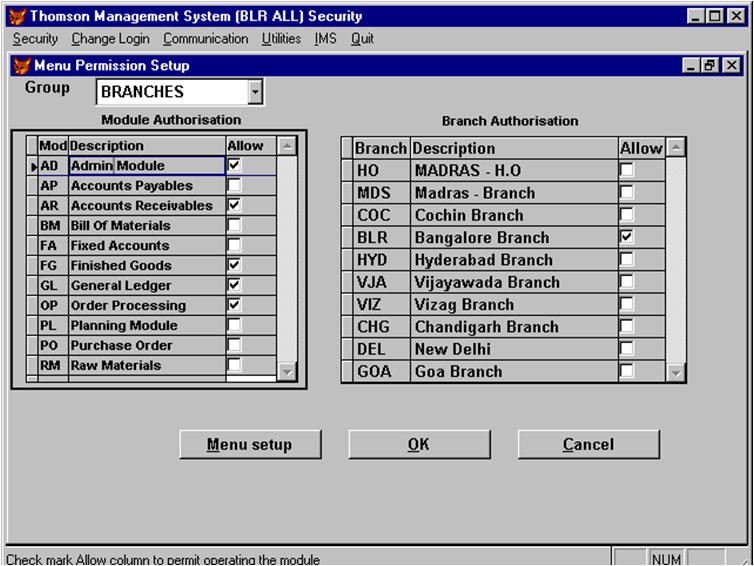Image resolution: width=754 pixels, height=566 pixels.
Task: Open the Utilities menu
Action: point(281,39)
